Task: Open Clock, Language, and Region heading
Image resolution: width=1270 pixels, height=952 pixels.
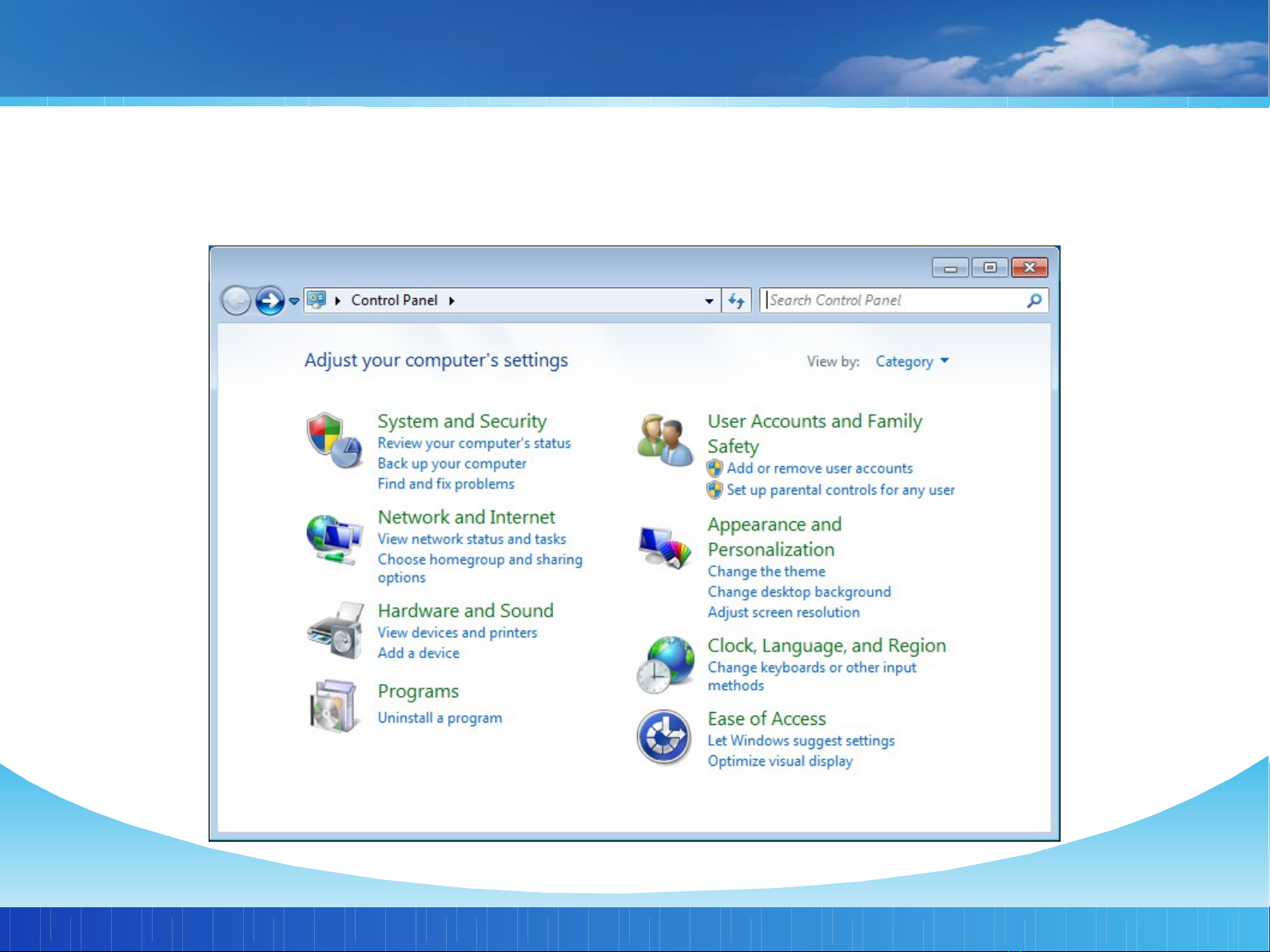Action: [826, 646]
